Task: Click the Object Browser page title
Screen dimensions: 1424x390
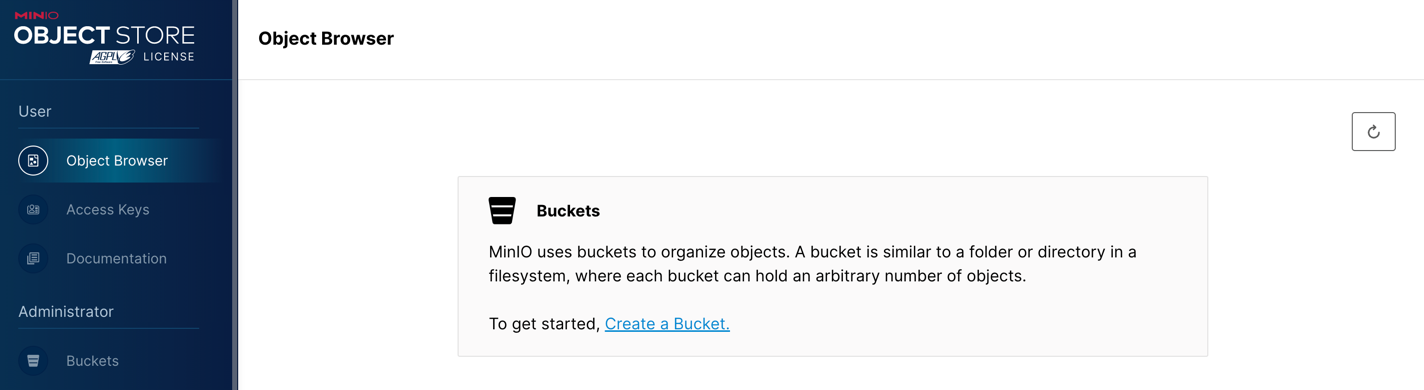Action: [x=326, y=38]
